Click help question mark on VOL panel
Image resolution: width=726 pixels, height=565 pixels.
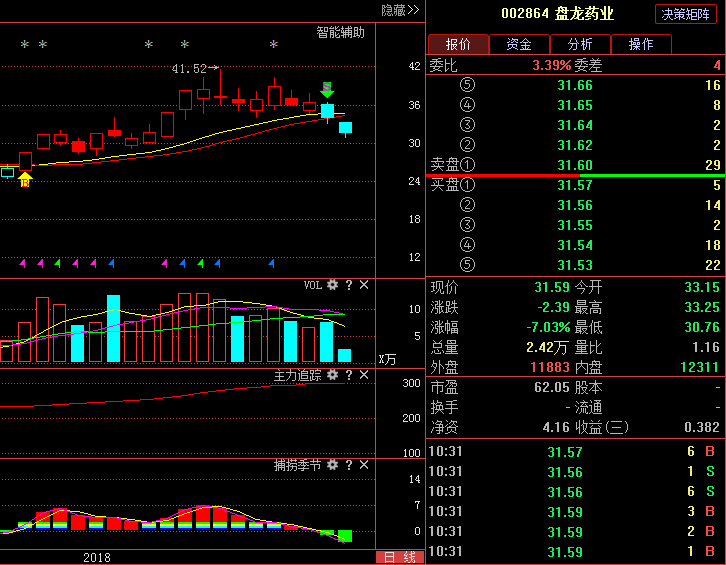pos(349,285)
